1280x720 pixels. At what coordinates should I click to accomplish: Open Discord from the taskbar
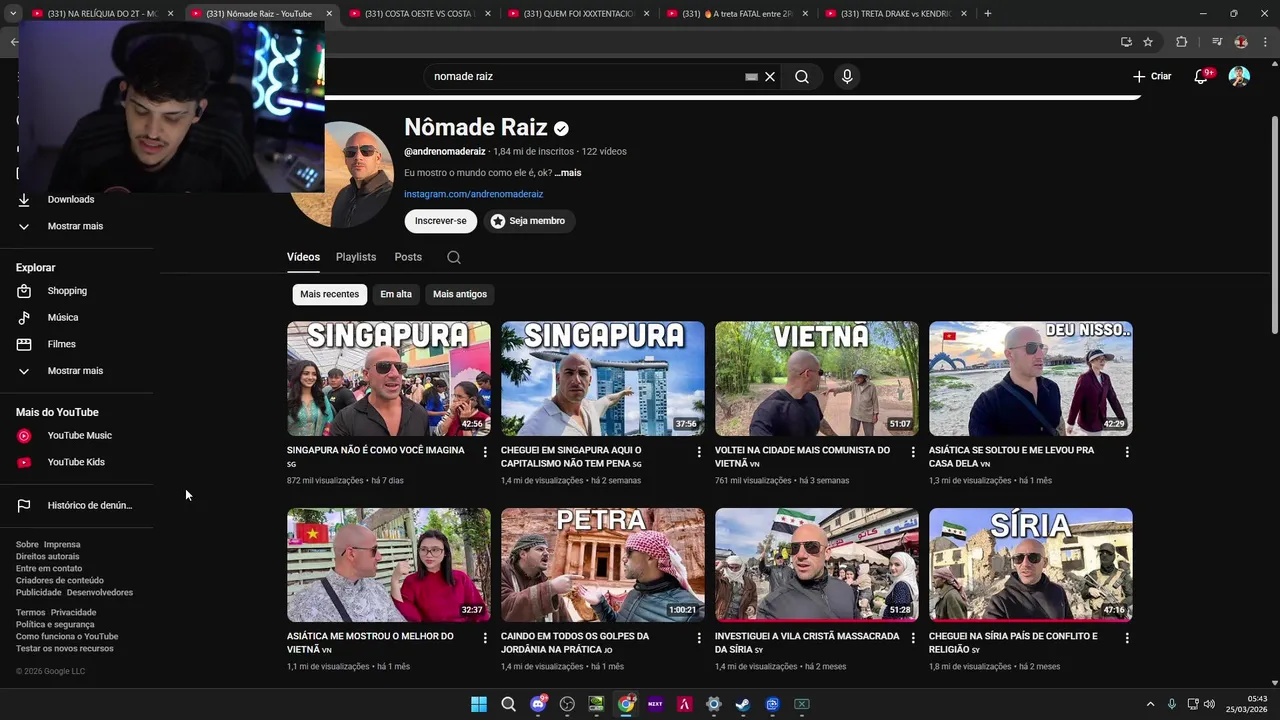click(x=538, y=704)
